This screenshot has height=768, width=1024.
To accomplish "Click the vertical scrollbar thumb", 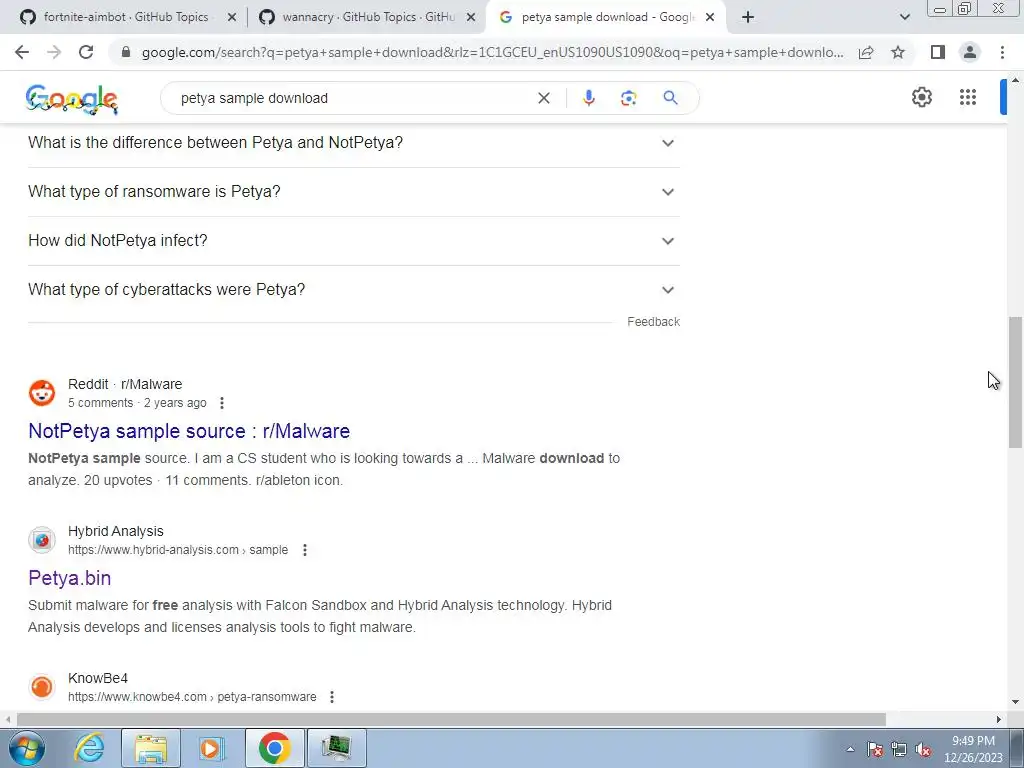I will pyautogui.click(x=1015, y=382).
